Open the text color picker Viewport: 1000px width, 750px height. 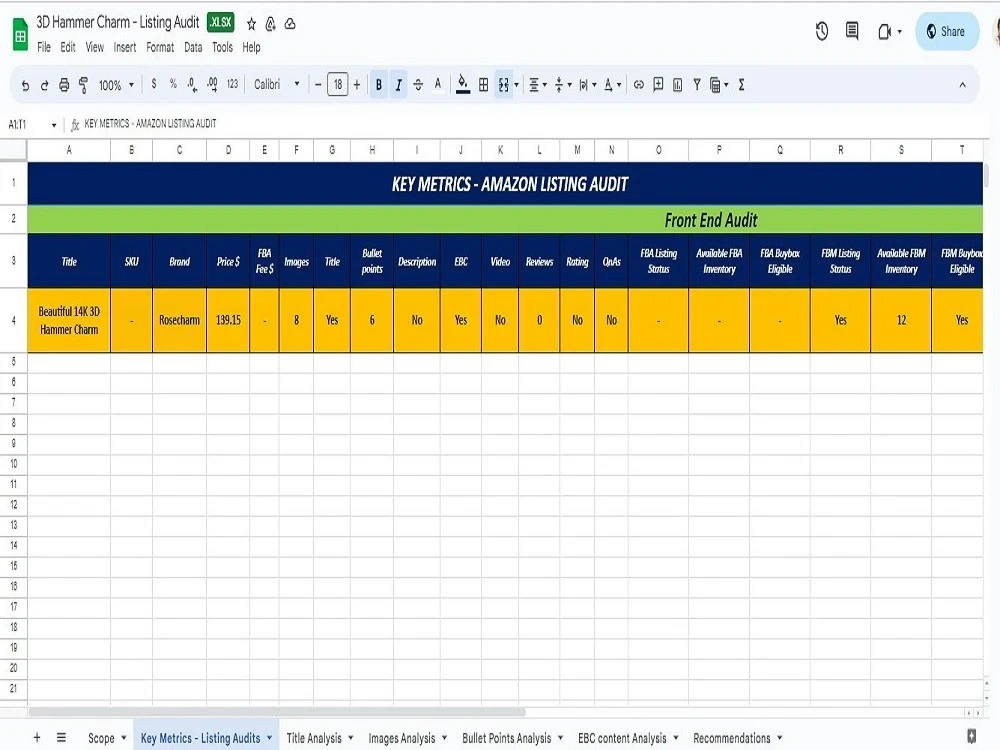tap(438, 85)
